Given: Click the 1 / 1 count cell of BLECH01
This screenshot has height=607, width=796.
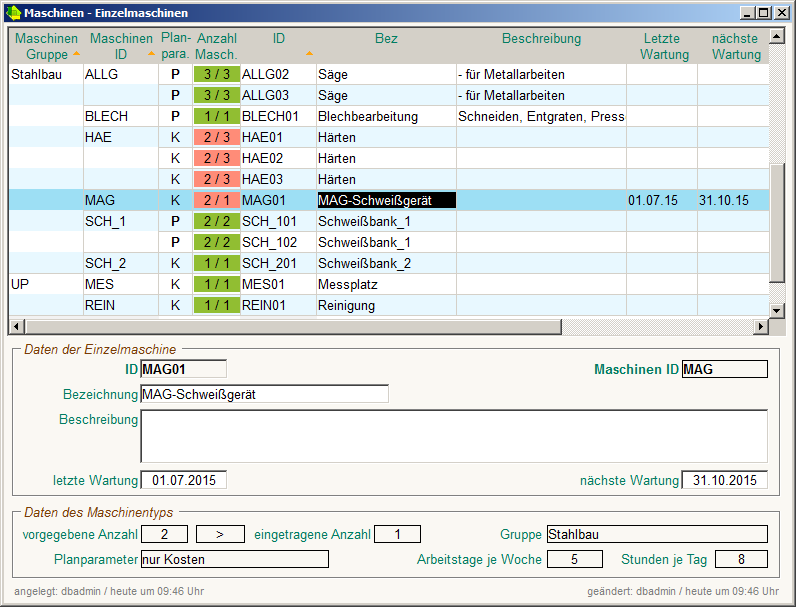Looking at the screenshot, I should point(217,116).
